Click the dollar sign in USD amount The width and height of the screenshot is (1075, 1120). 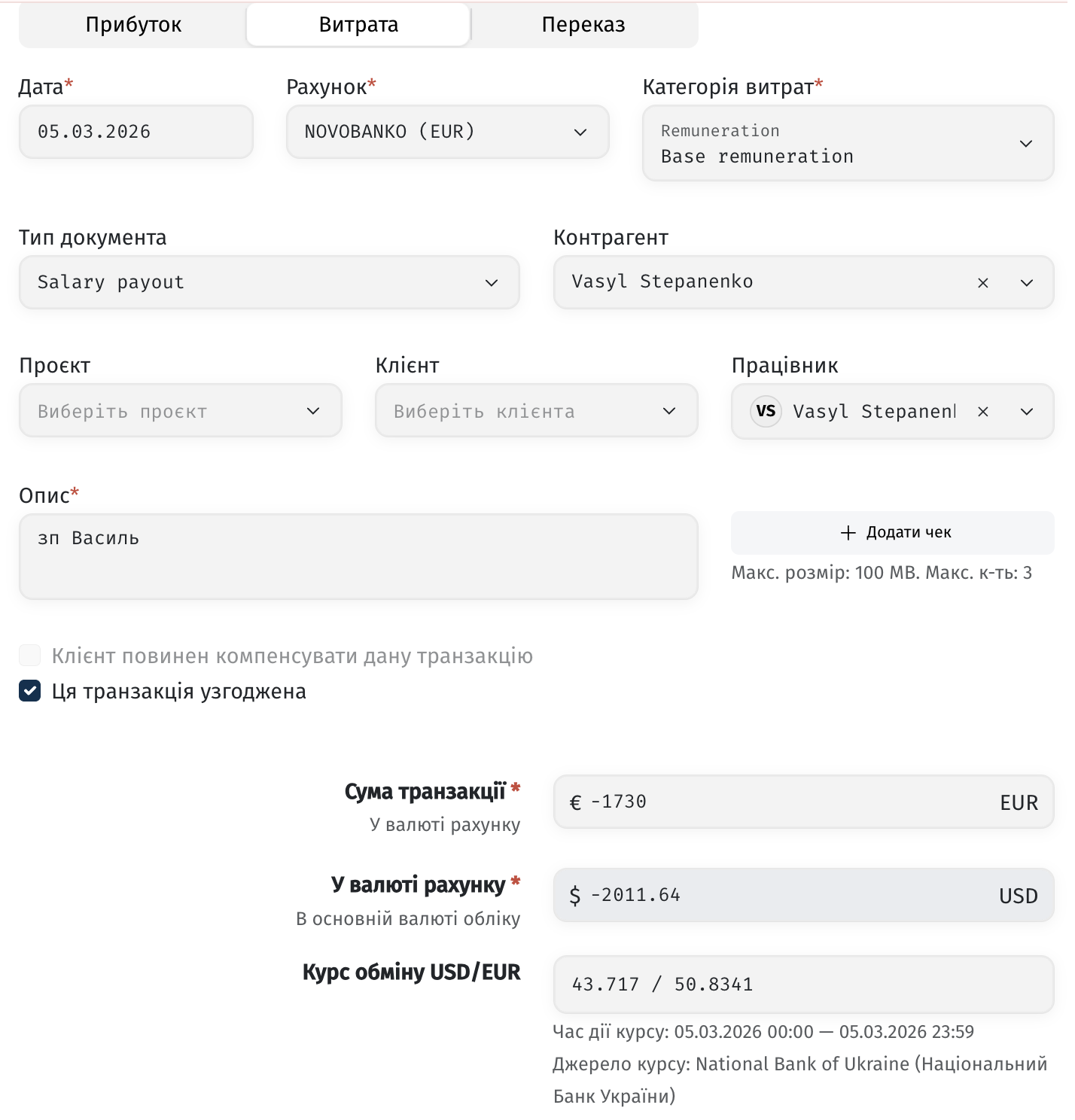tap(575, 896)
